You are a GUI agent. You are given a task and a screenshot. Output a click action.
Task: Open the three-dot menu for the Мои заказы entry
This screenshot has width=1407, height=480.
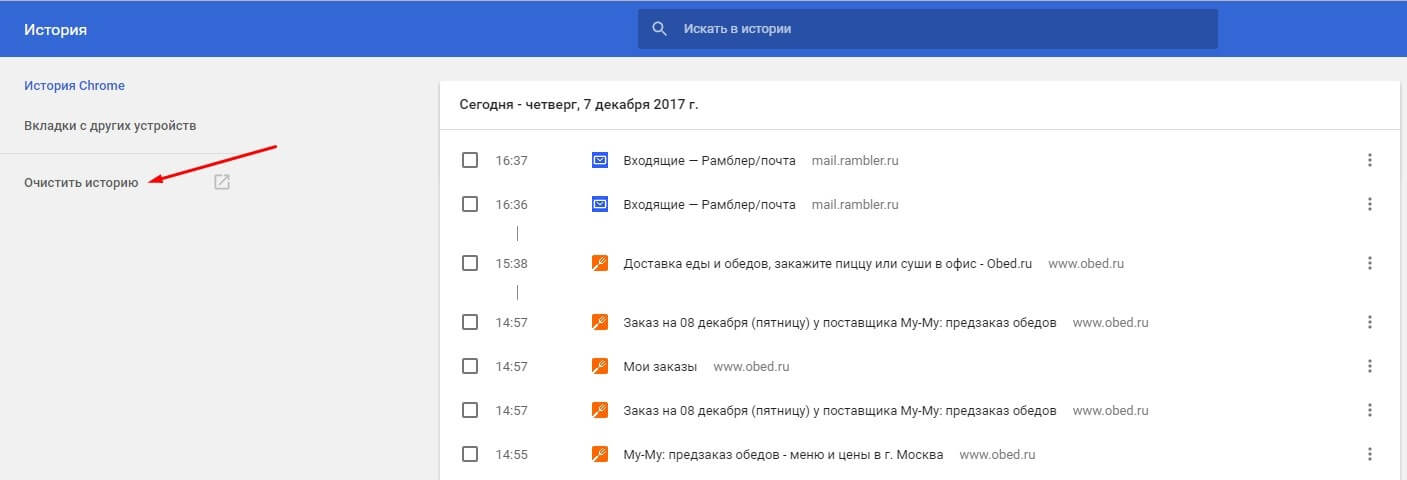tap(1370, 366)
